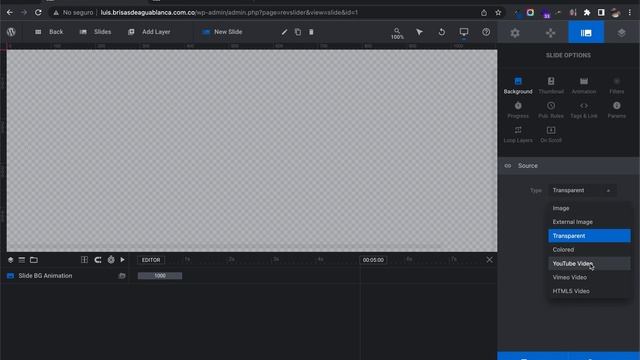Image resolution: width=640 pixels, height=360 pixels.
Task: Click the delete slide trash icon
Action: click(x=311, y=32)
